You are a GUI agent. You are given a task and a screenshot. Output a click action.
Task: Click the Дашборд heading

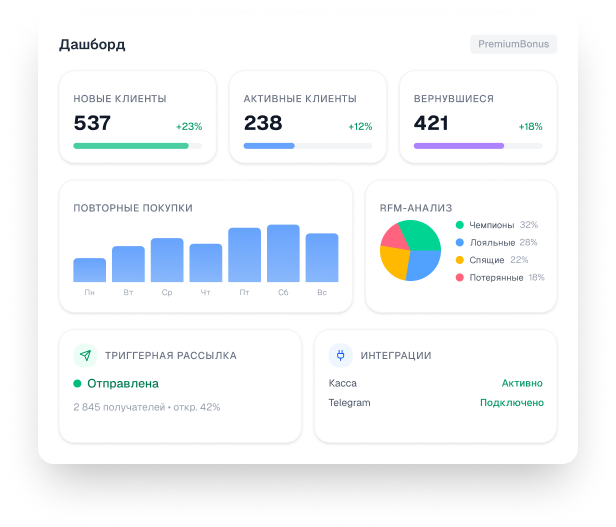pyautogui.click(x=92, y=44)
